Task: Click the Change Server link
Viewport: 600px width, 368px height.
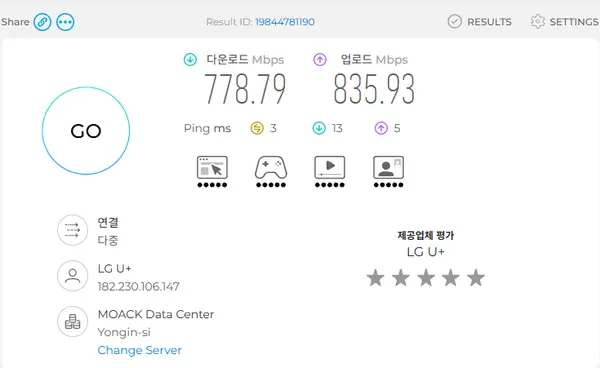Action: pos(140,350)
